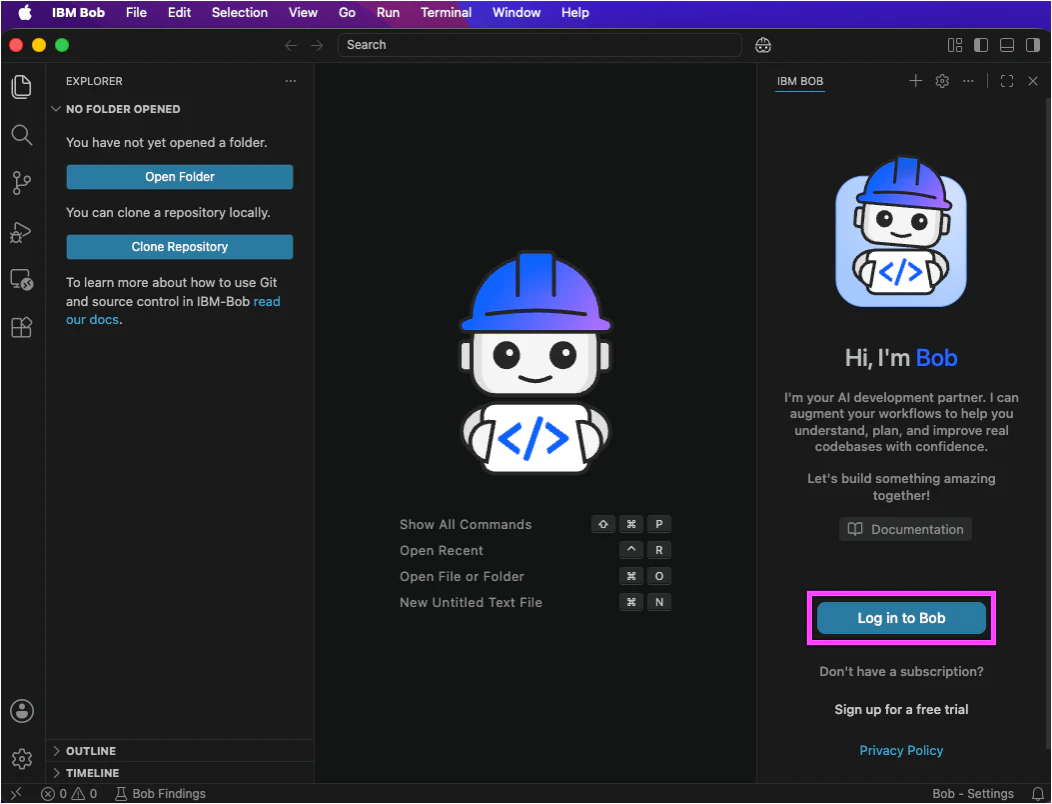Click Show All Commands shortcut entry

535,524
